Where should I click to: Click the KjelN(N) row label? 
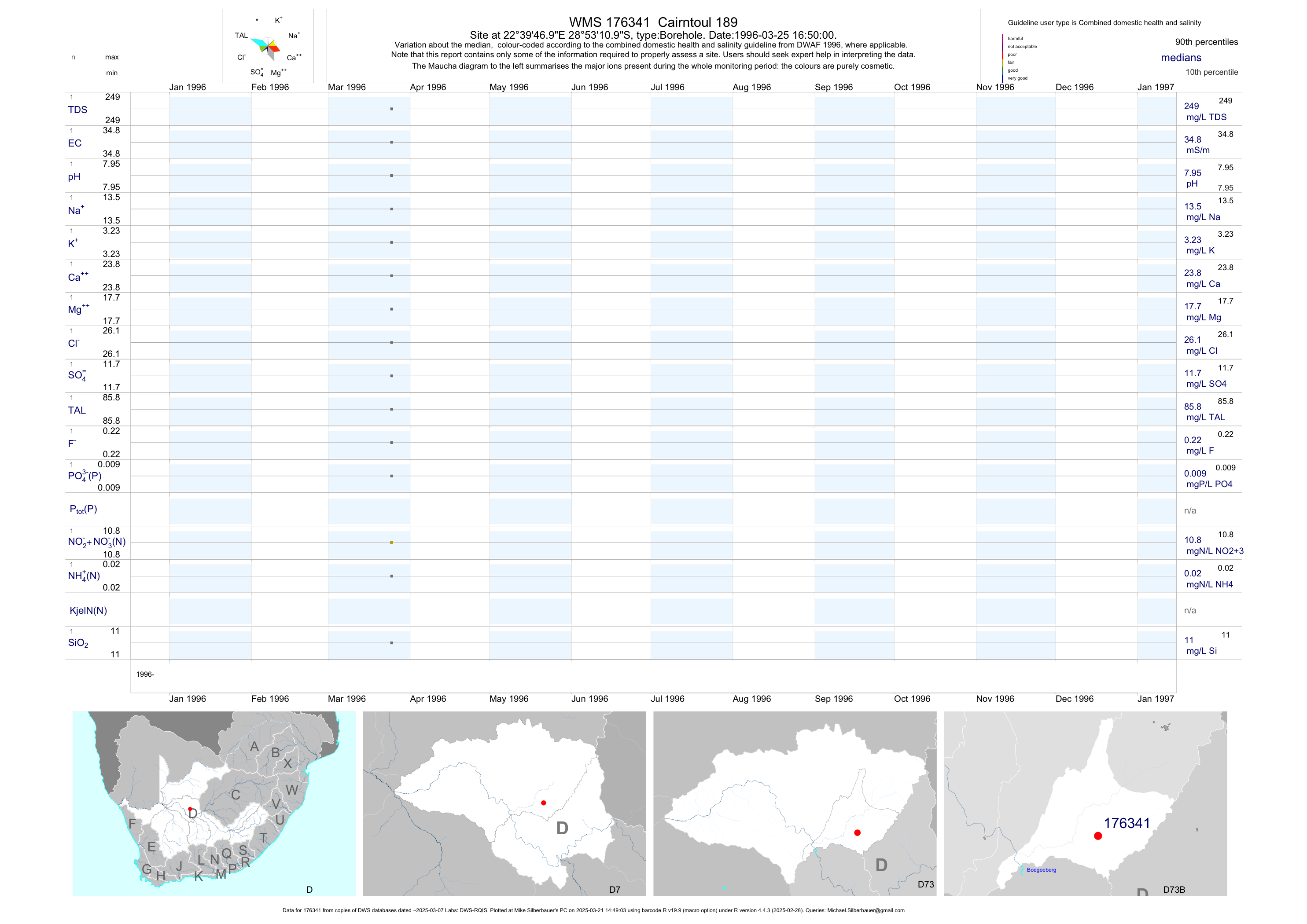(88, 611)
